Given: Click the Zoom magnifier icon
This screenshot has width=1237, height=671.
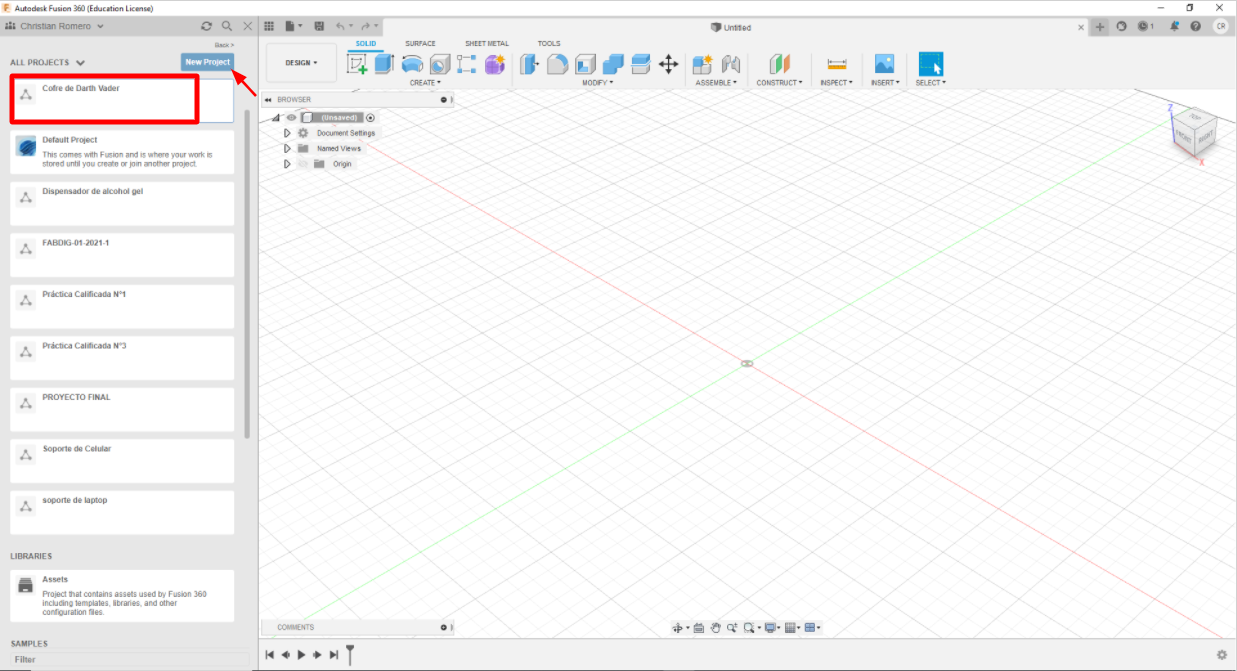Looking at the screenshot, I should 733,628.
